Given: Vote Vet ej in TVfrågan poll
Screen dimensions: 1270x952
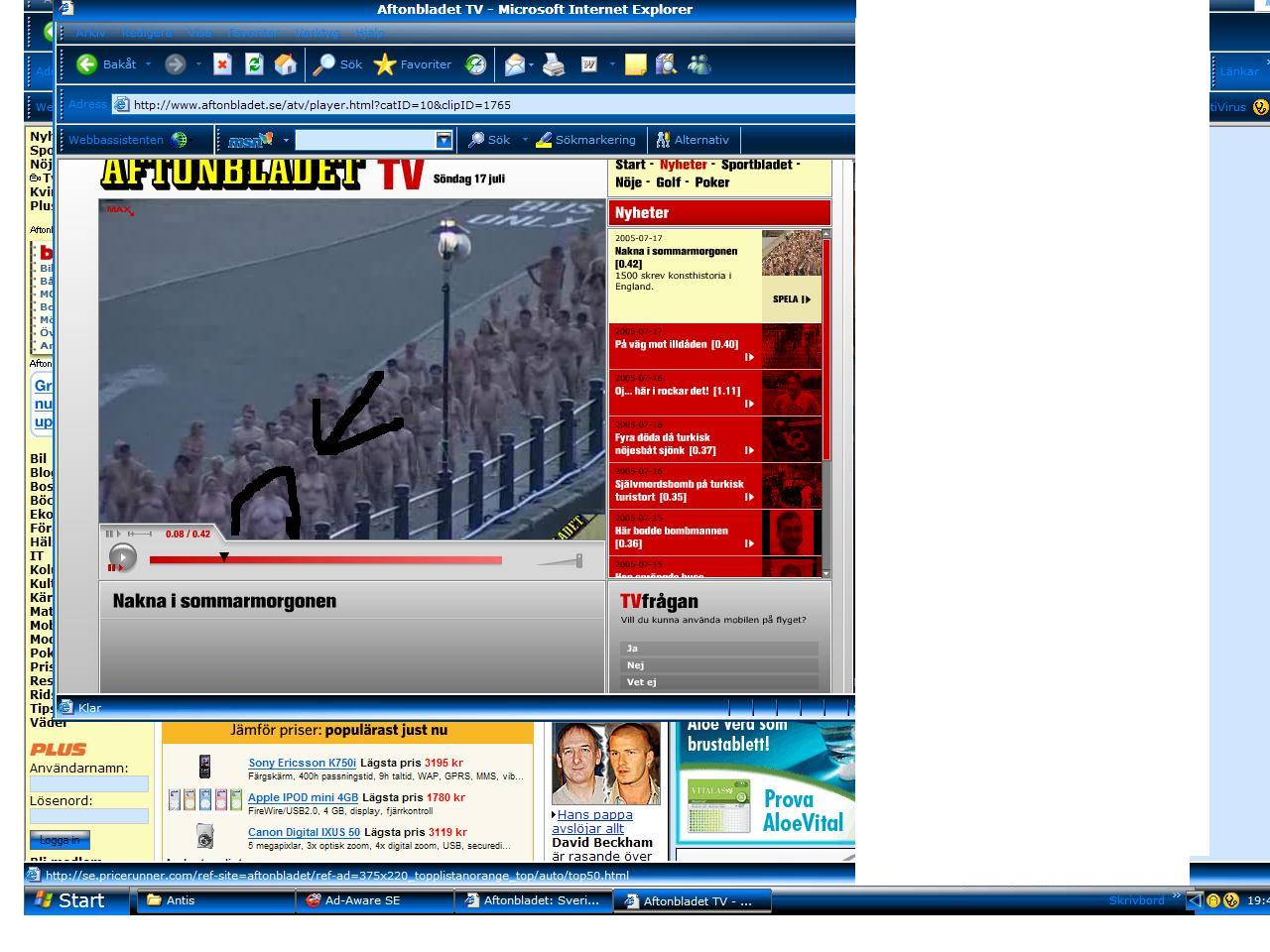Looking at the screenshot, I should point(719,682).
